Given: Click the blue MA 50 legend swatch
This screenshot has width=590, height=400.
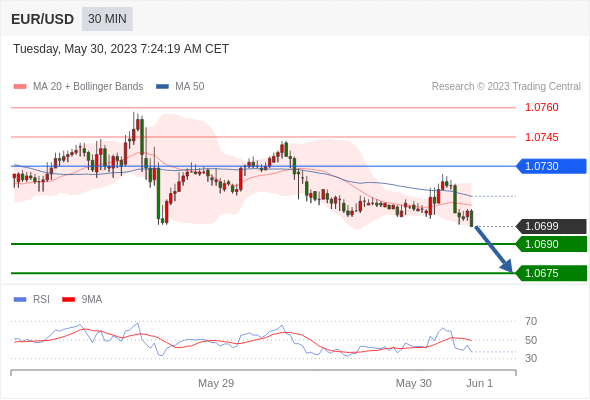Looking at the screenshot, I should pos(162,87).
